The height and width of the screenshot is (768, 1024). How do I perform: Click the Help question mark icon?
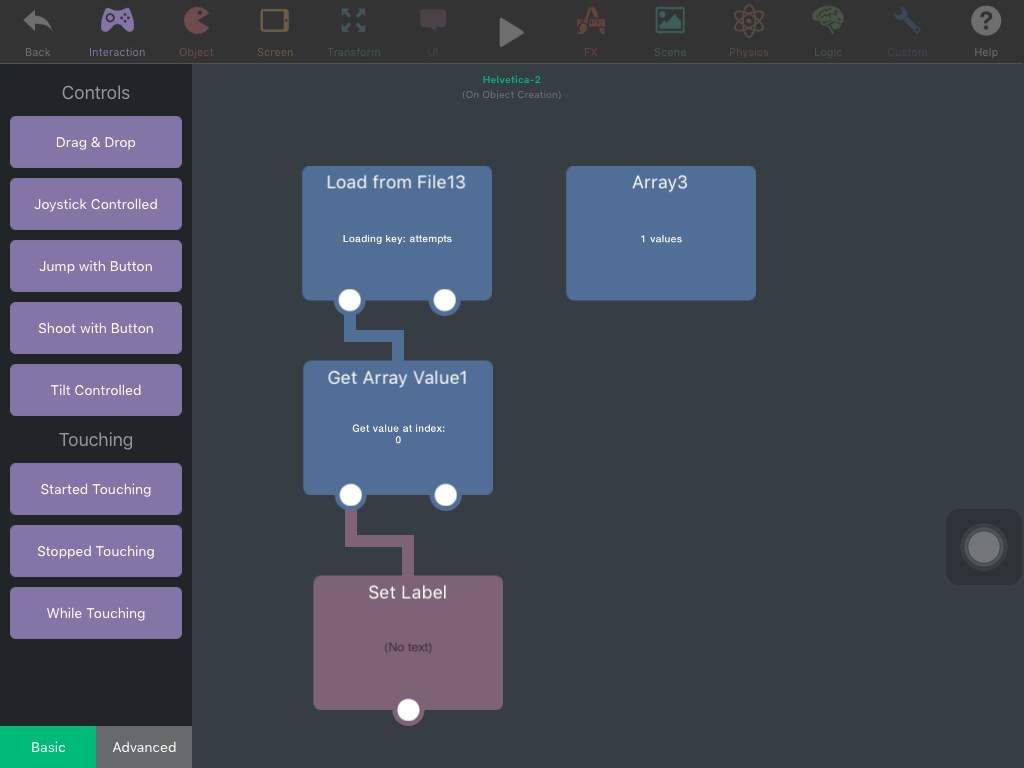pyautogui.click(x=985, y=22)
